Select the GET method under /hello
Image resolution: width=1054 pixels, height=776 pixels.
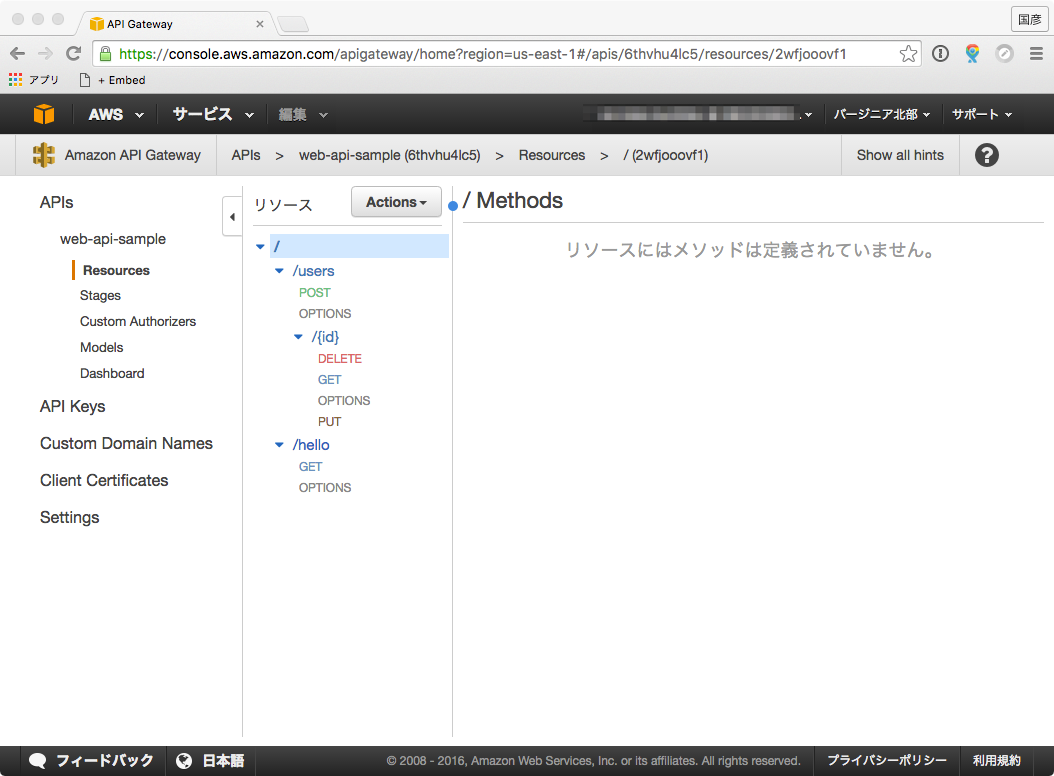(x=311, y=467)
